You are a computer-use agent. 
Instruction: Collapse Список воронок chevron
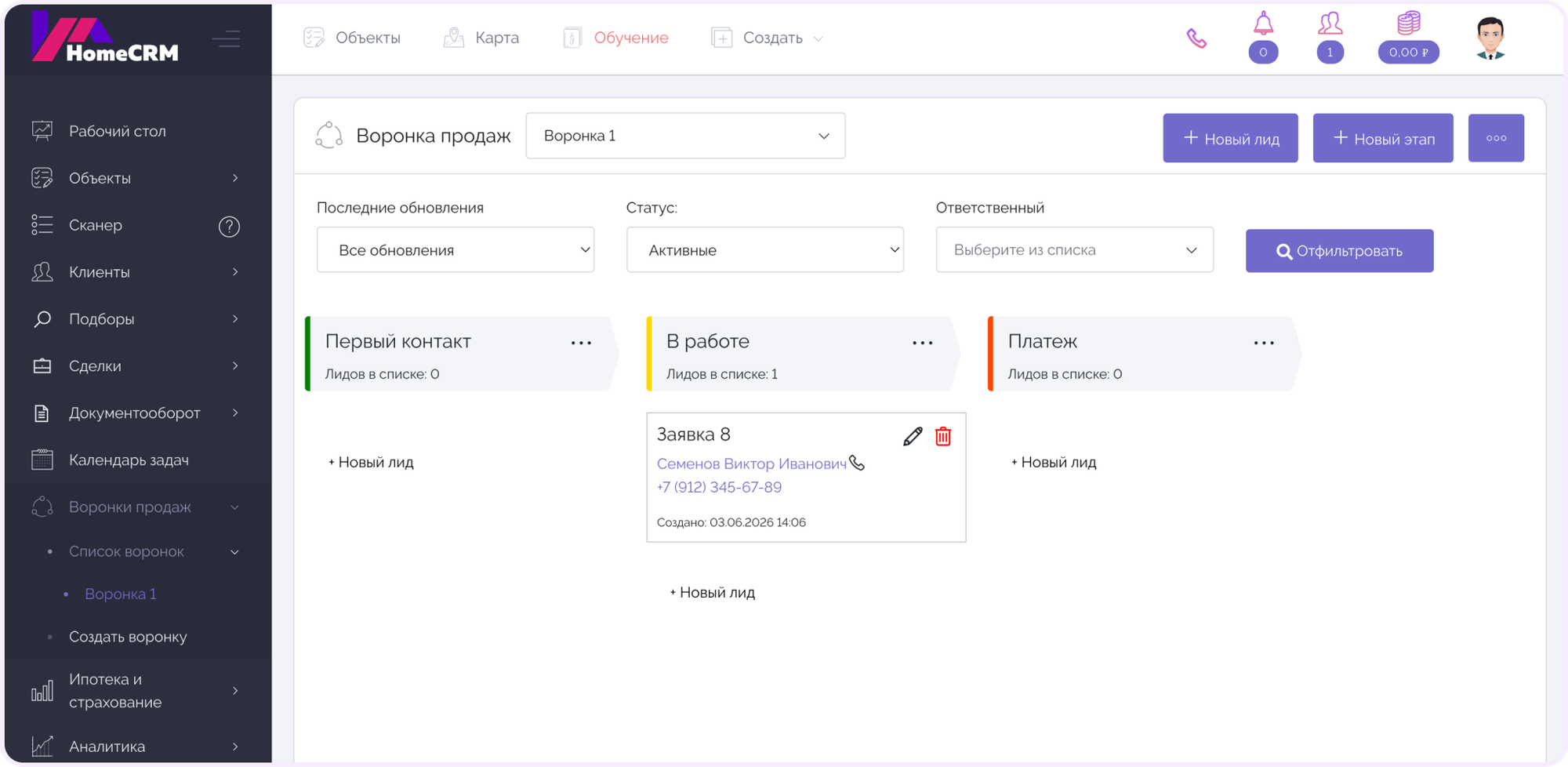pos(235,552)
